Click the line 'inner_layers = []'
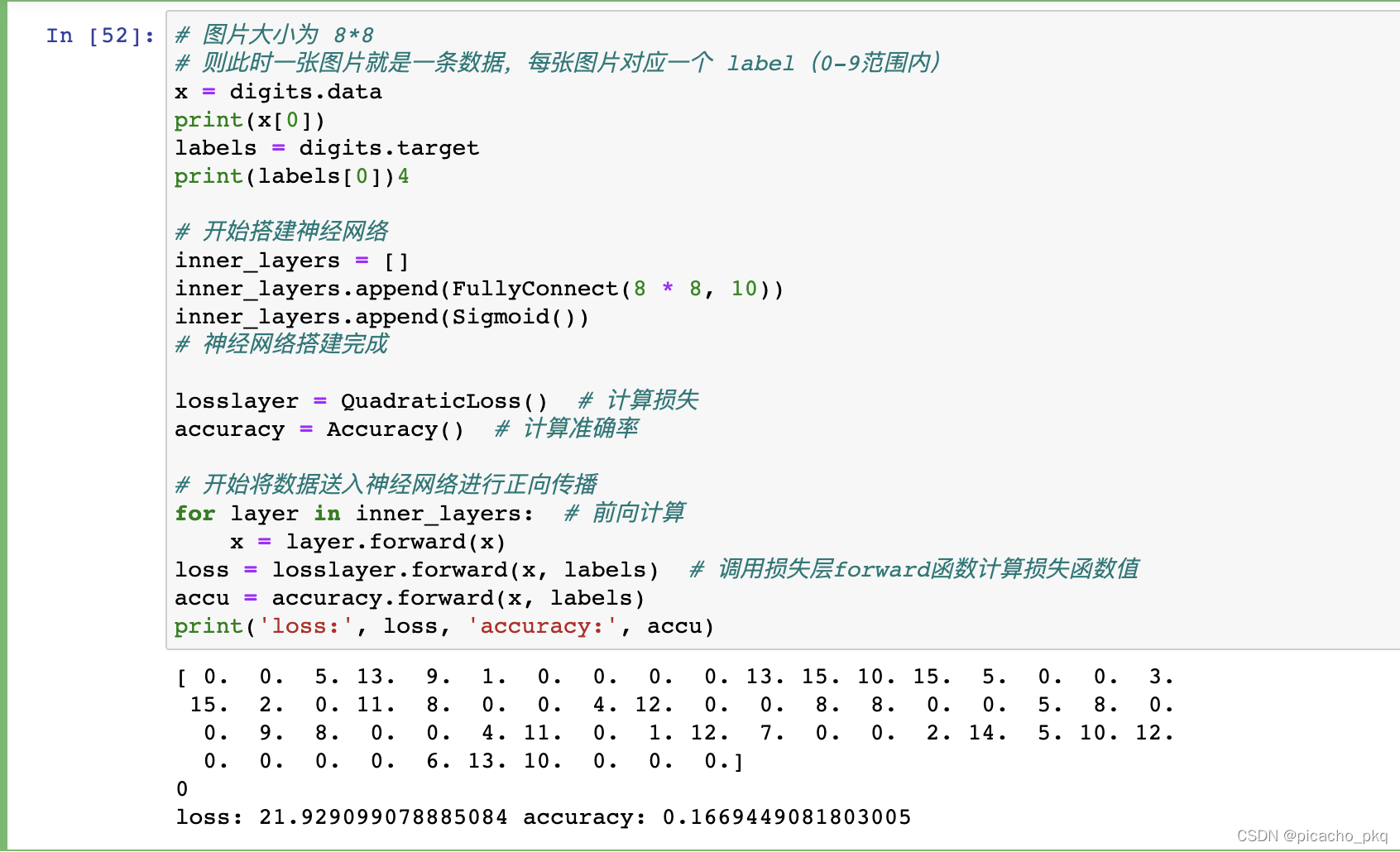Screen dimensions: 1400x852 (292, 261)
